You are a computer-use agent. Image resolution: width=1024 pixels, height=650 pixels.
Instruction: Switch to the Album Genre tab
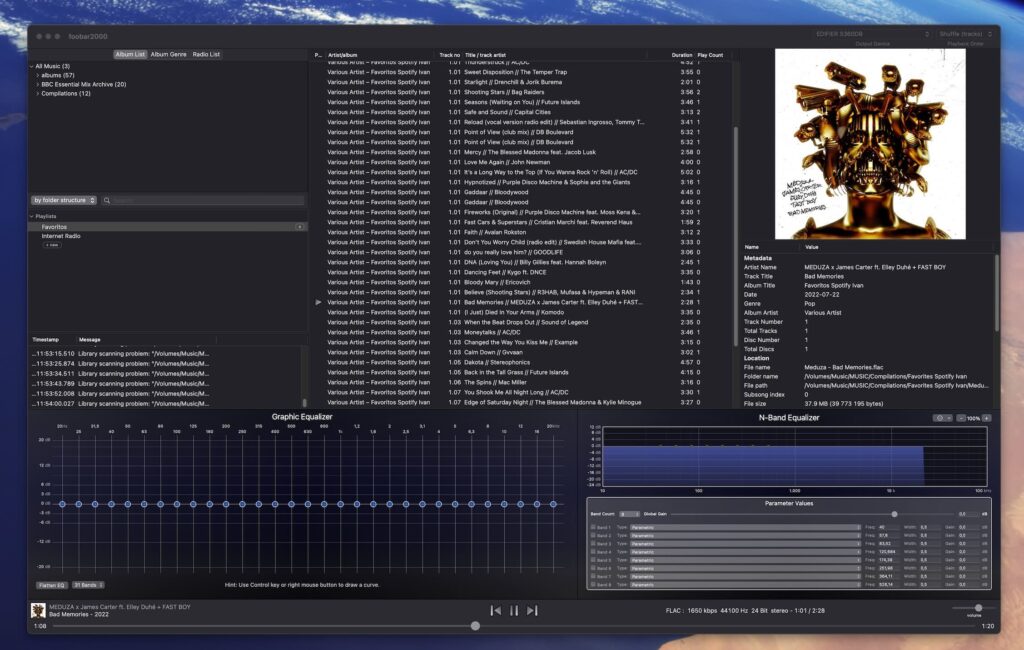[168, 54]
